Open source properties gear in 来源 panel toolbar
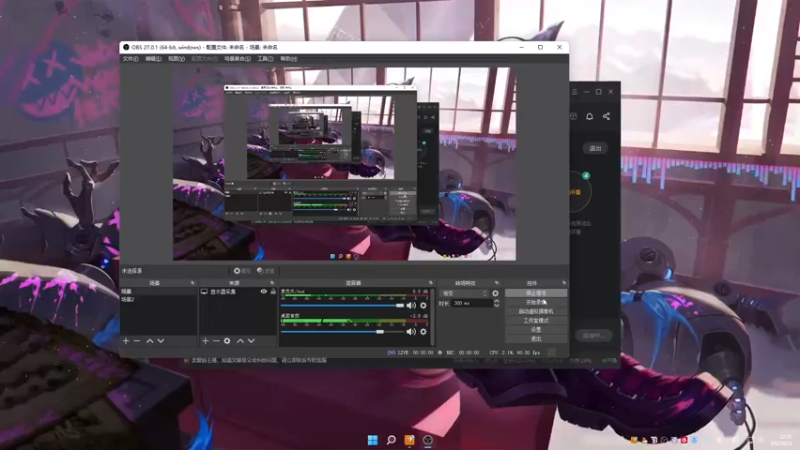 click(x=227, y=341)
